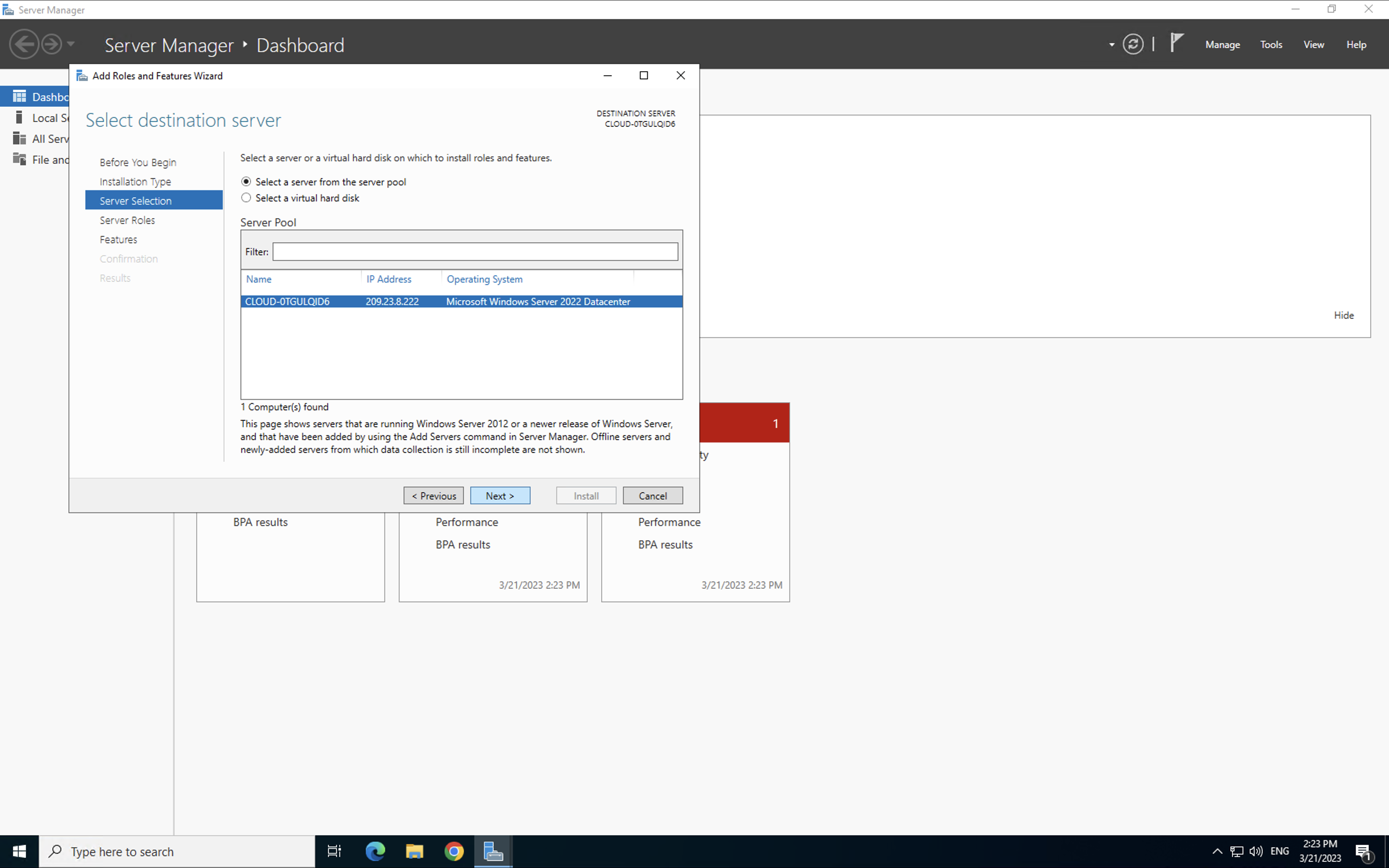Open Google Chrome from taskbar
The image size is (1389, 868).
click(x=453, y=852)
